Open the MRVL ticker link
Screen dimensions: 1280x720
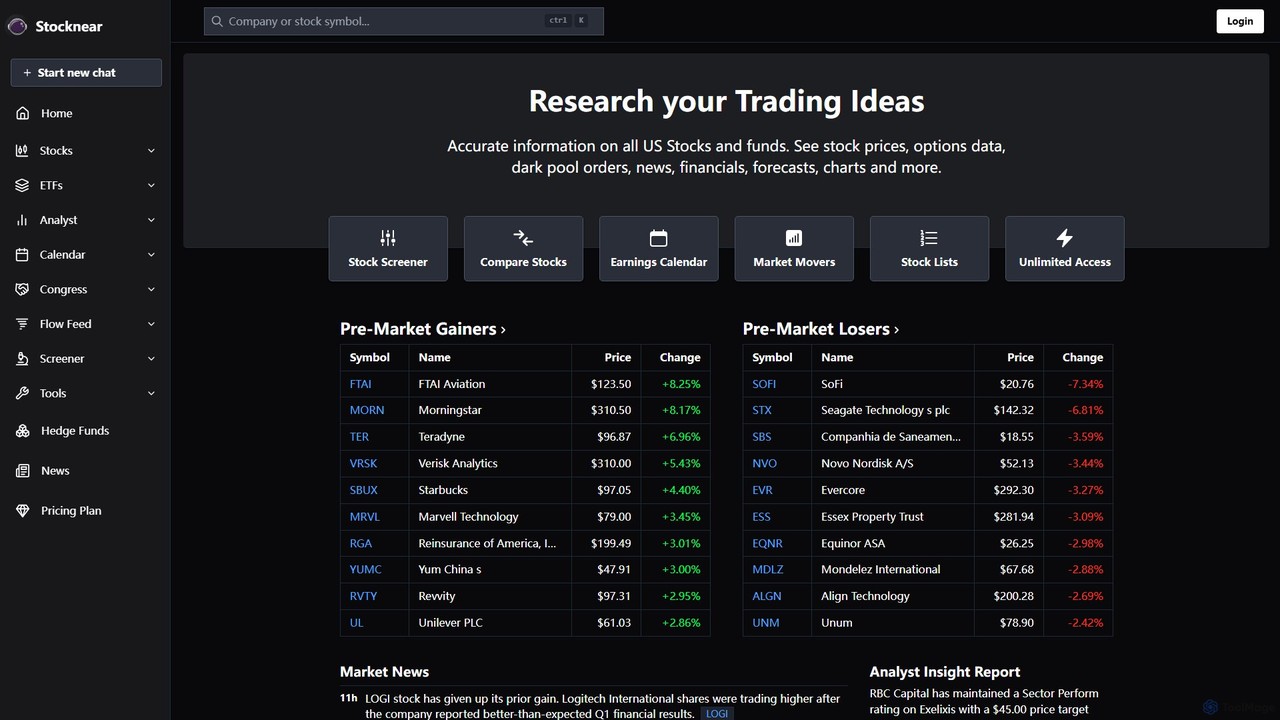[365, 517]
